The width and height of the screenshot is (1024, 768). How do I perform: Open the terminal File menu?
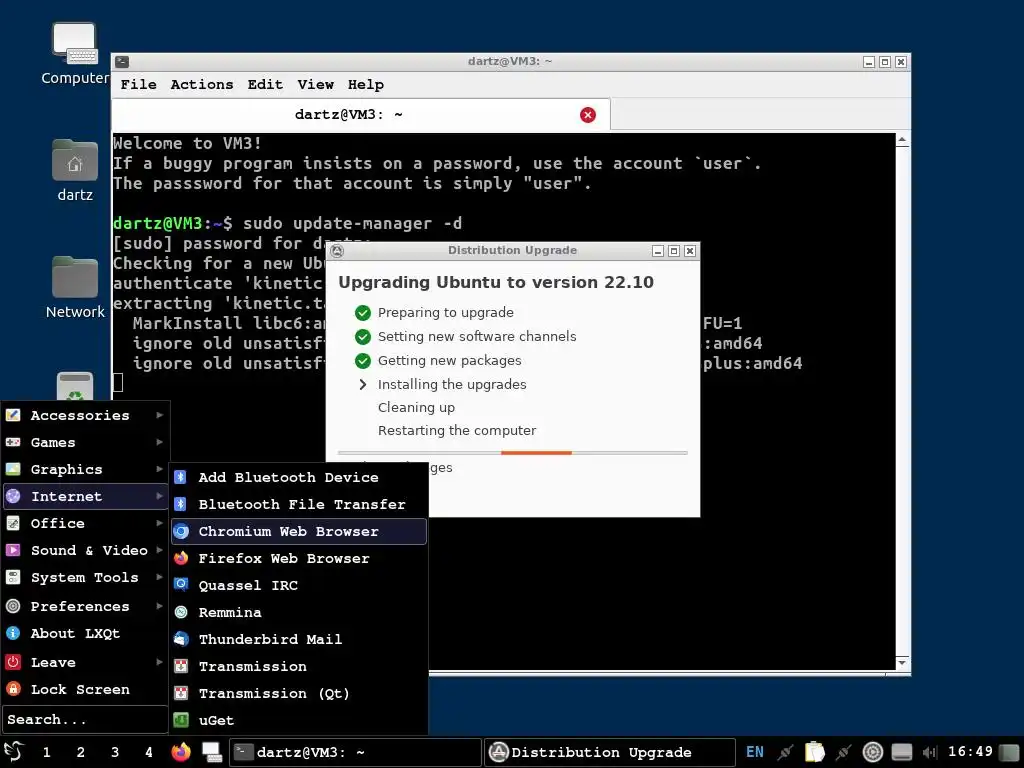point(138,84)
